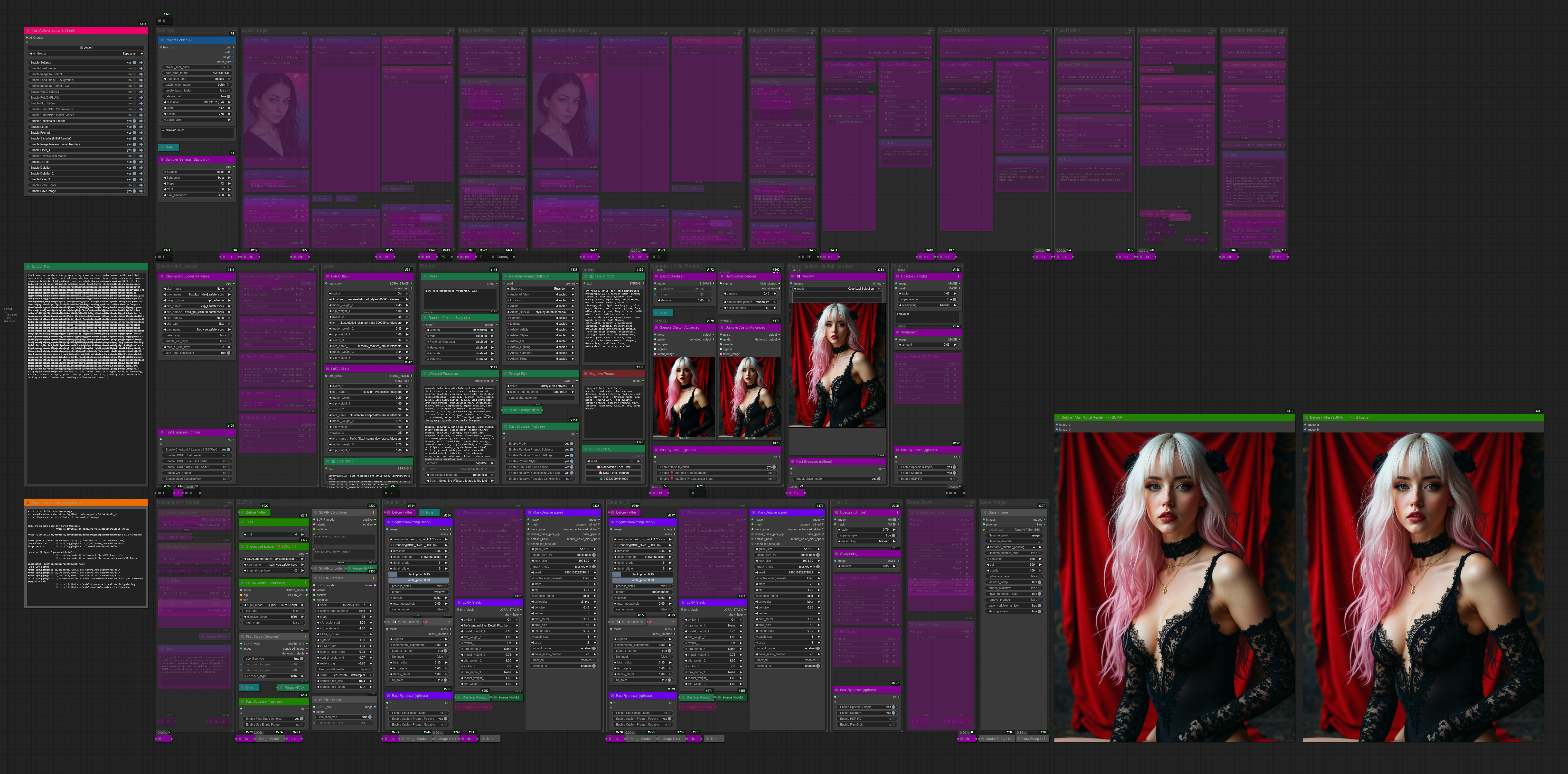Click the Action! button in Fast Actions

point(86,47)
